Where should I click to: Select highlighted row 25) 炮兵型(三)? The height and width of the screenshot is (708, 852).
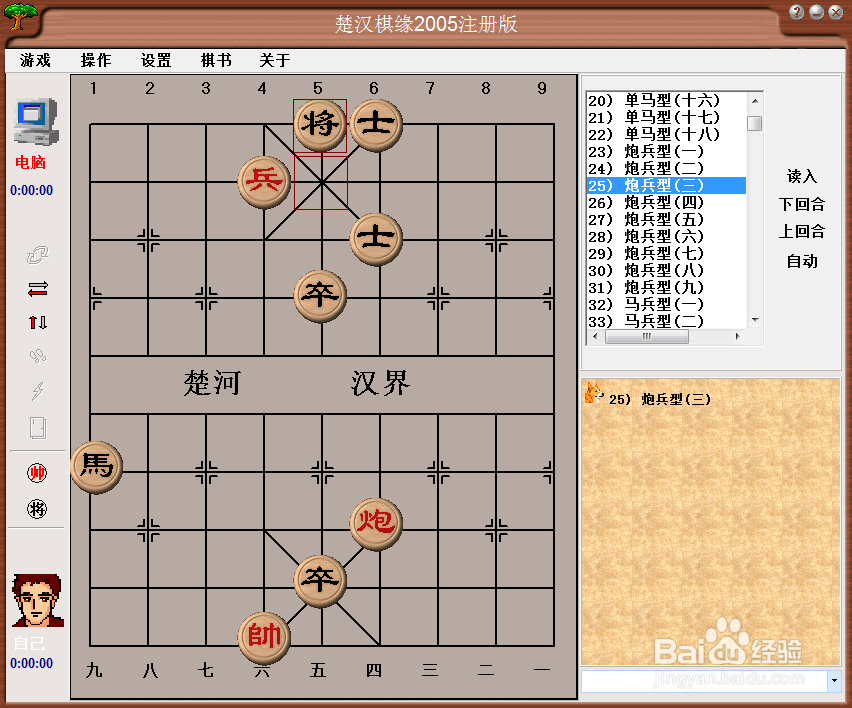click(x=667, y=185)
